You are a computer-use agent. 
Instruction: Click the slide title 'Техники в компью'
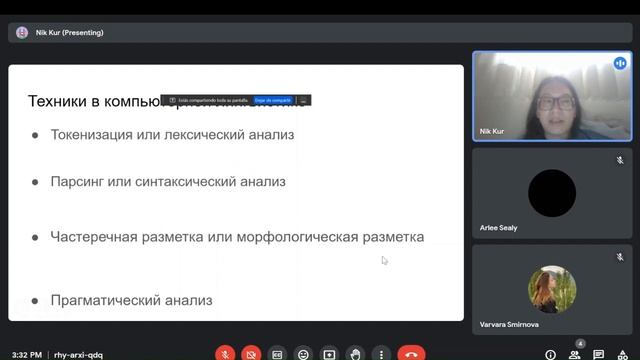pyautogui.click(x=94, y=101)
